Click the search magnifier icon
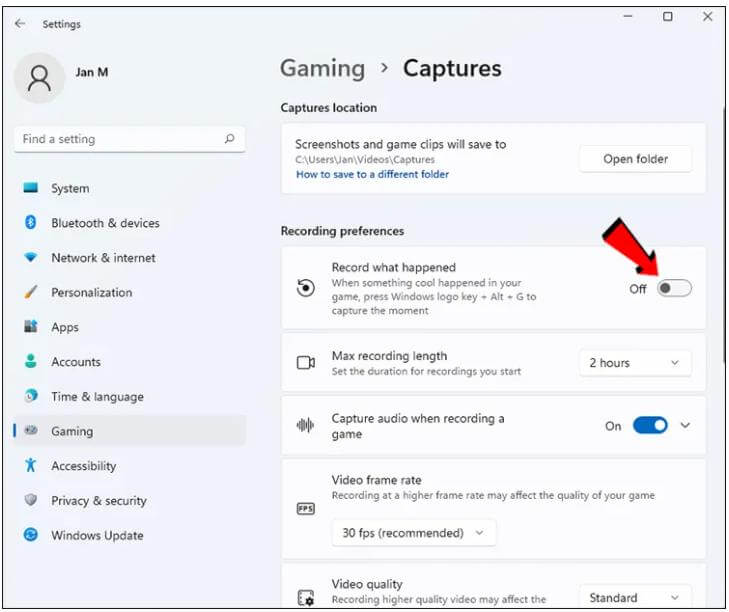Viewport: 729px width, 612px height. click(x=229, y=139)
